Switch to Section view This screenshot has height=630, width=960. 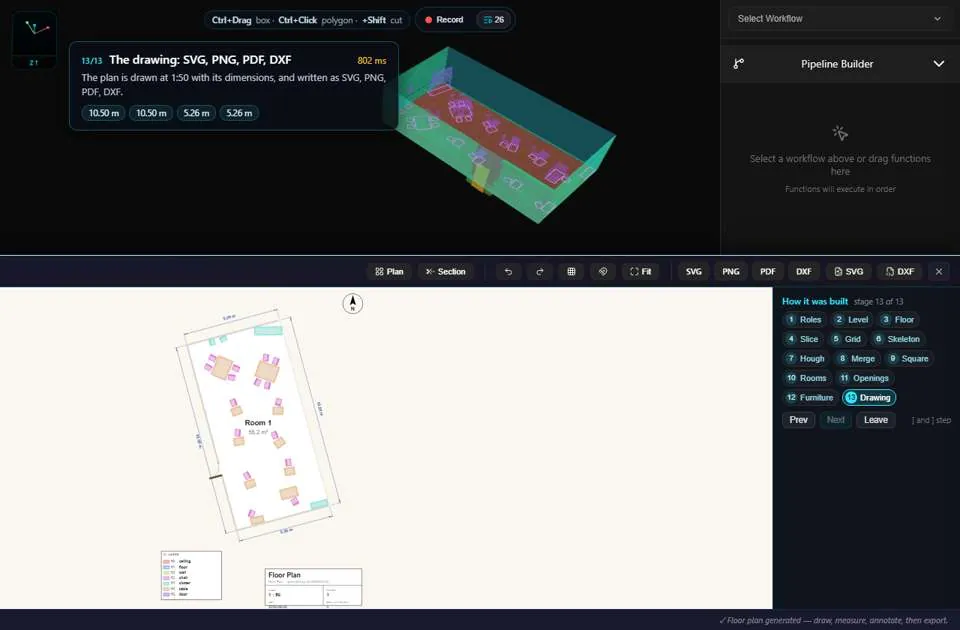point(446,271)
